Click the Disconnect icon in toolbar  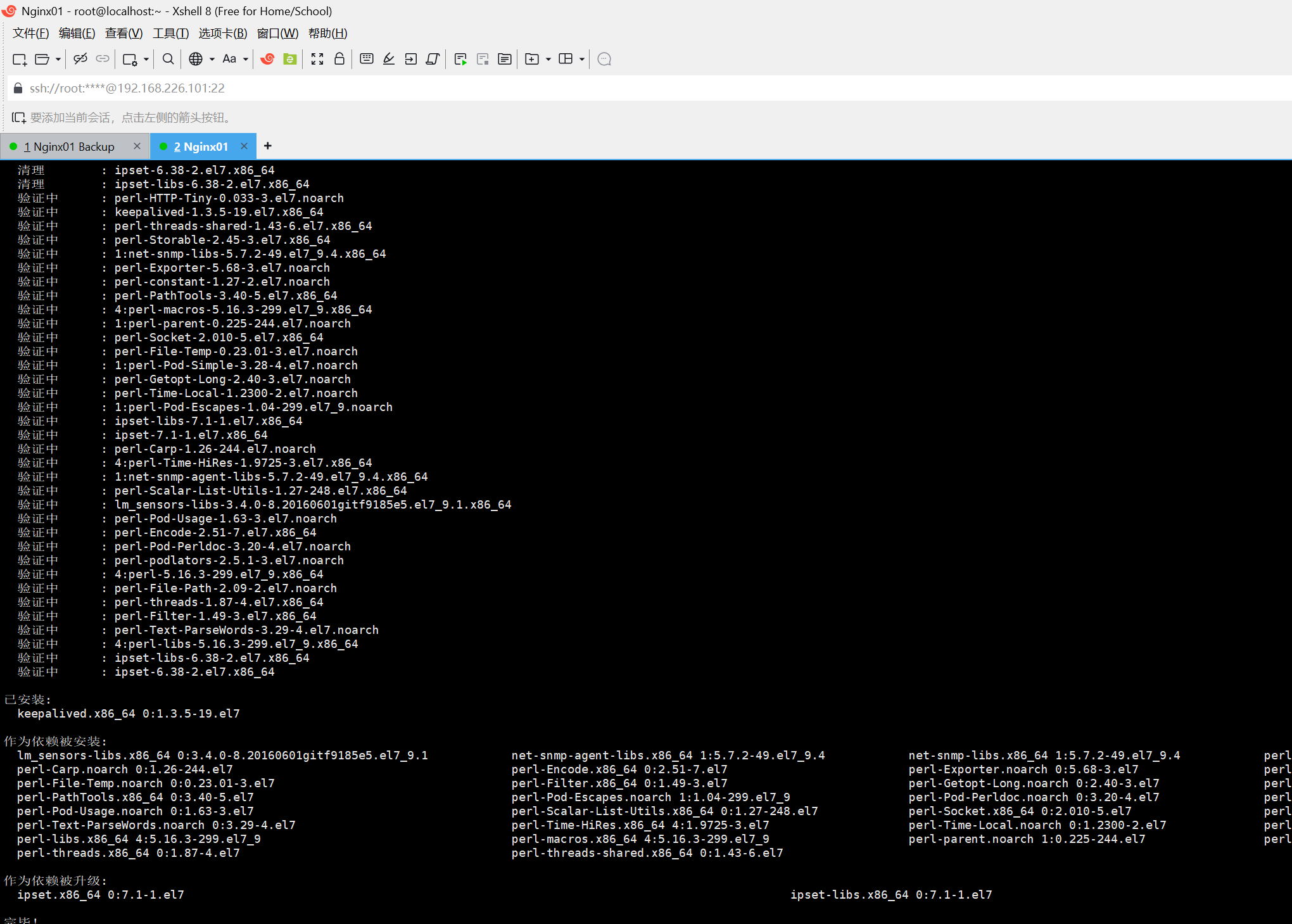click(80, 59)
